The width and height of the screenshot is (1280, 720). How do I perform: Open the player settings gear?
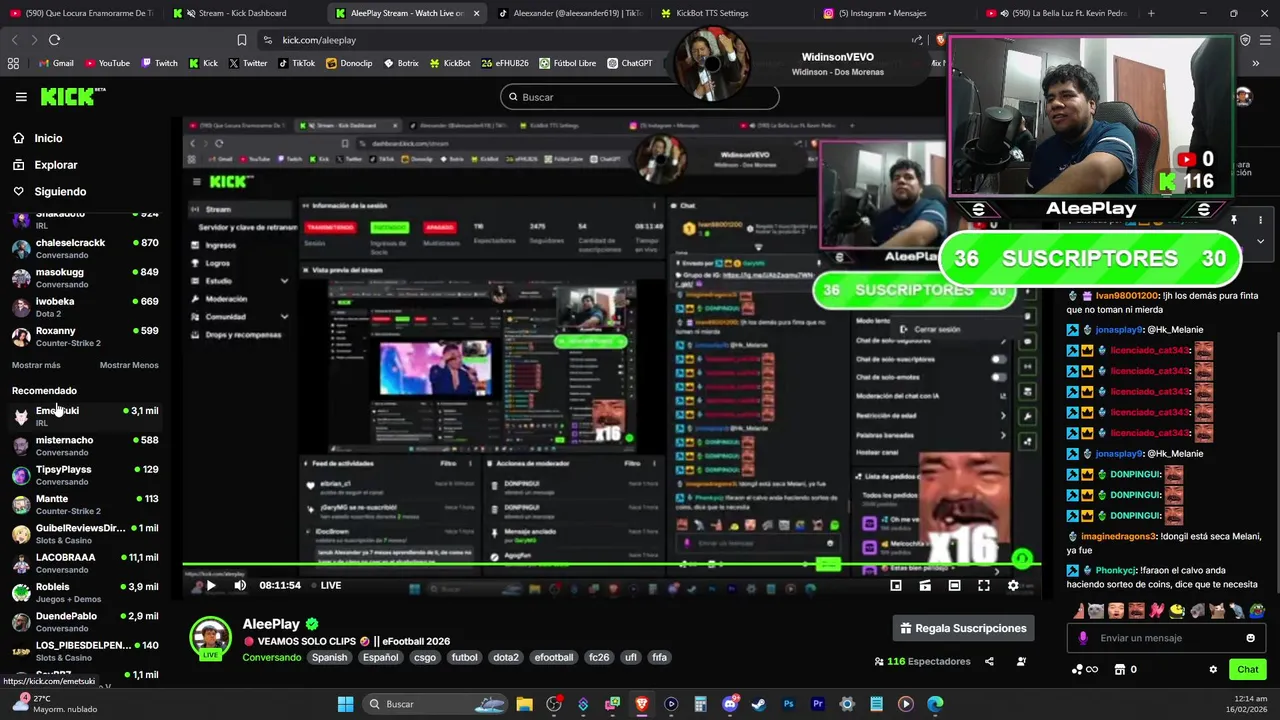tap(1013, 586)
